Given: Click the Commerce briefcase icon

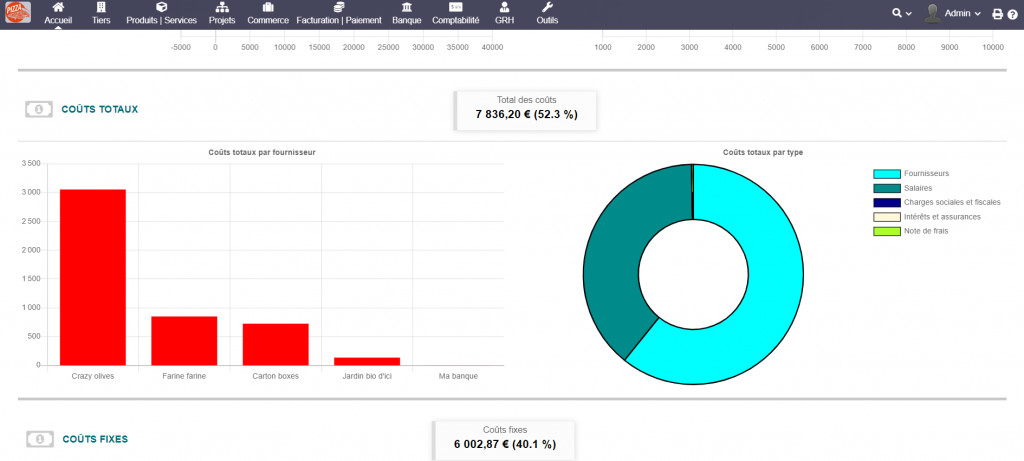Looking at the screenshot, I should pos(268,8).
